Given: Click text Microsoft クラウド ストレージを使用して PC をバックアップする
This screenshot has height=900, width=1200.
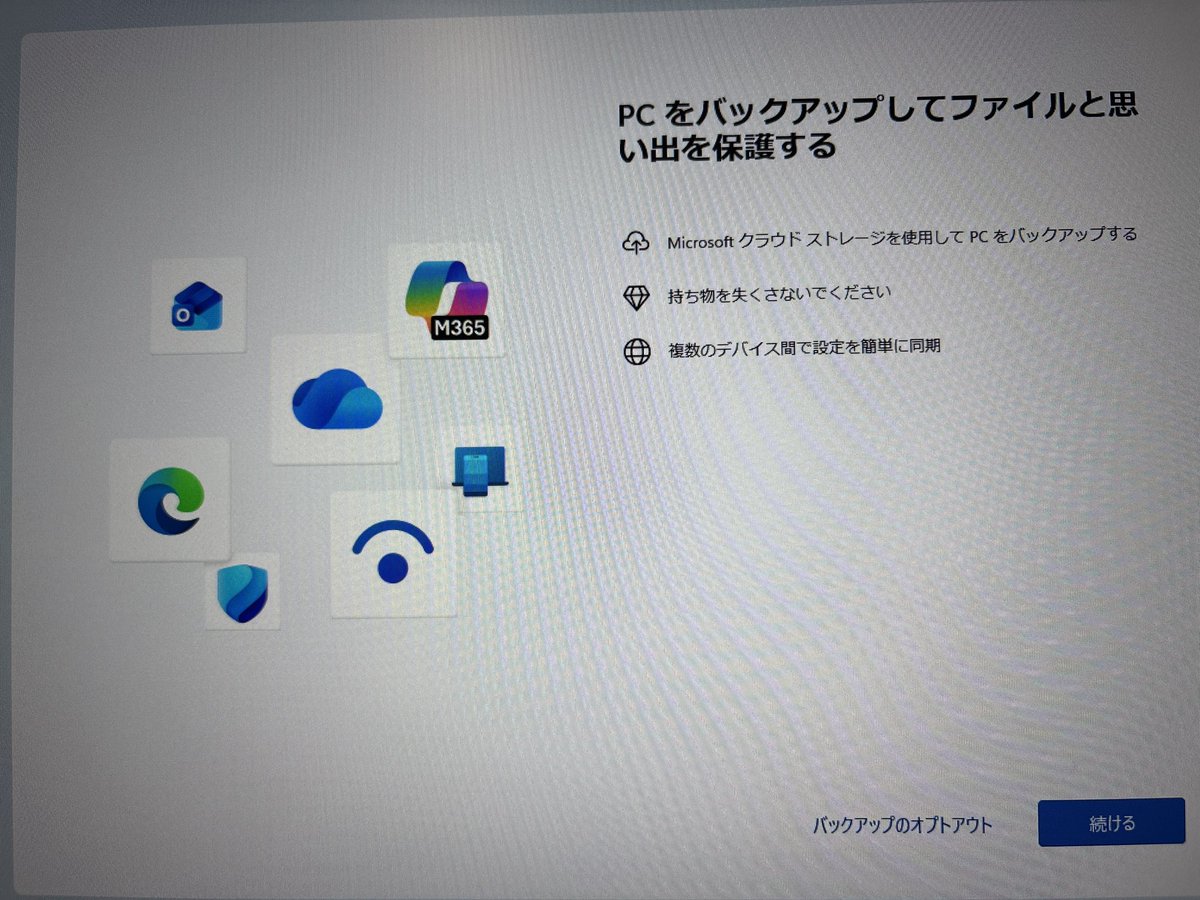Looking at the screenshot, I should coord(902,238).
